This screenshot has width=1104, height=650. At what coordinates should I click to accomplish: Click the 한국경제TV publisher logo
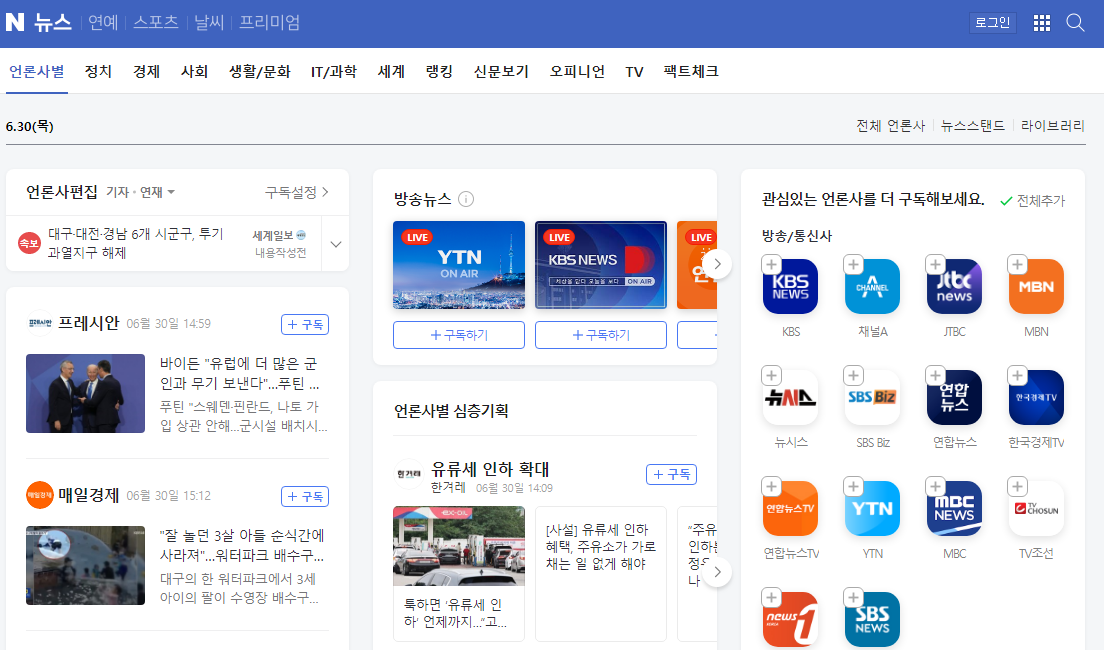click(1036, 397)
